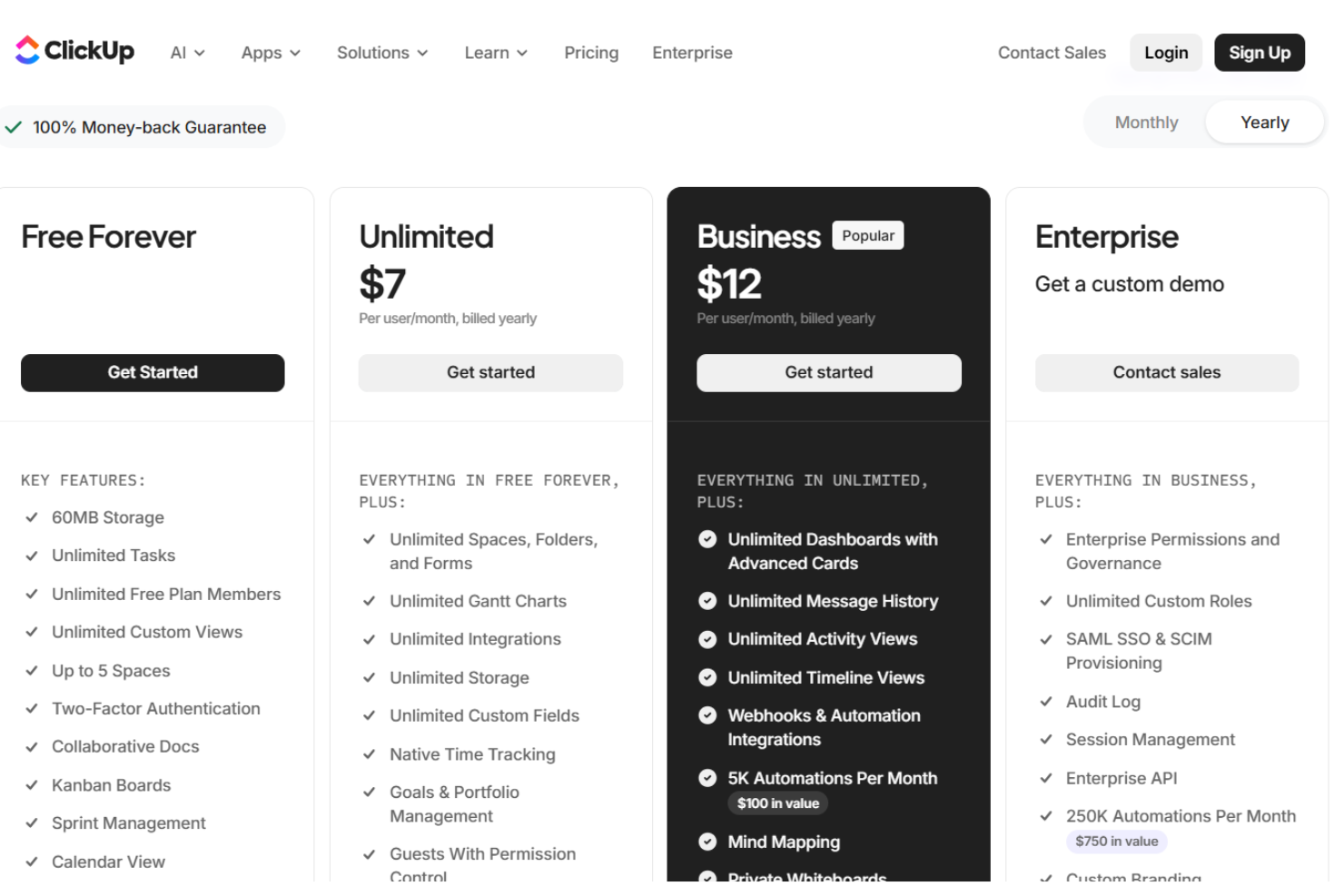Image resolution: width=1344 pixels, height=896 pixels.
Task: Select the Yearly billing option
Action: [1264, 122]
